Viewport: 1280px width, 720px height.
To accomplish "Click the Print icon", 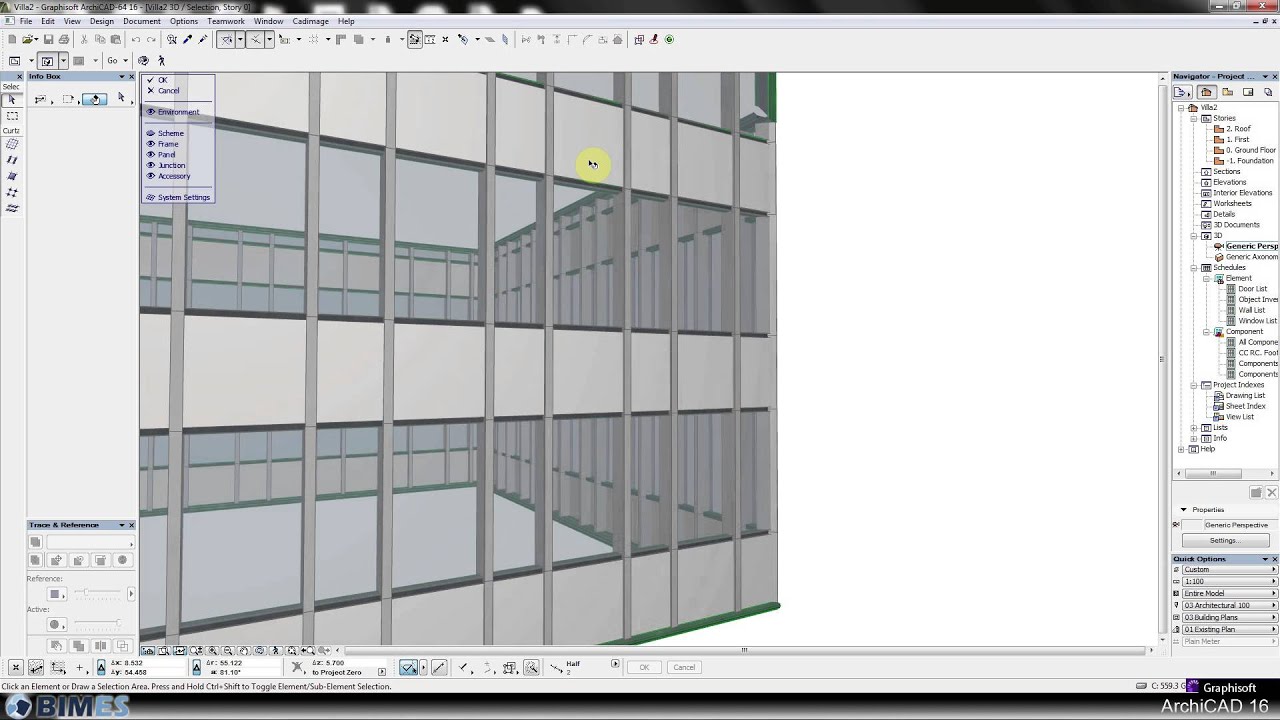I will [64, 40].
